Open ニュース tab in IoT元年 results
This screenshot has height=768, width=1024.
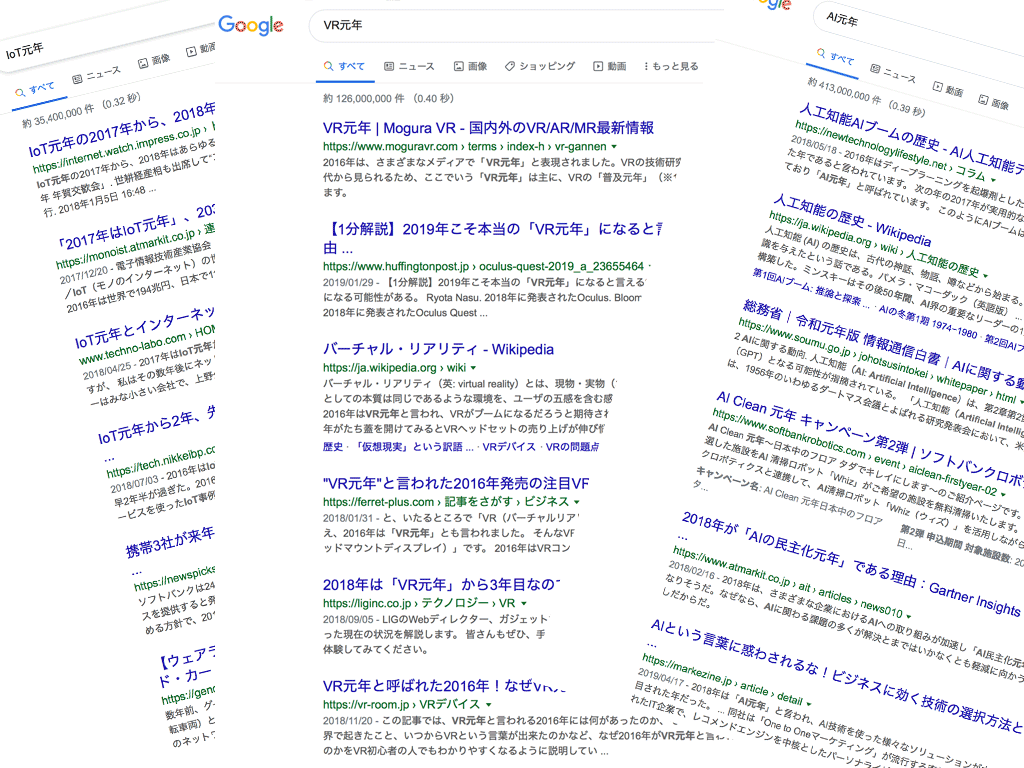point(96,74)
